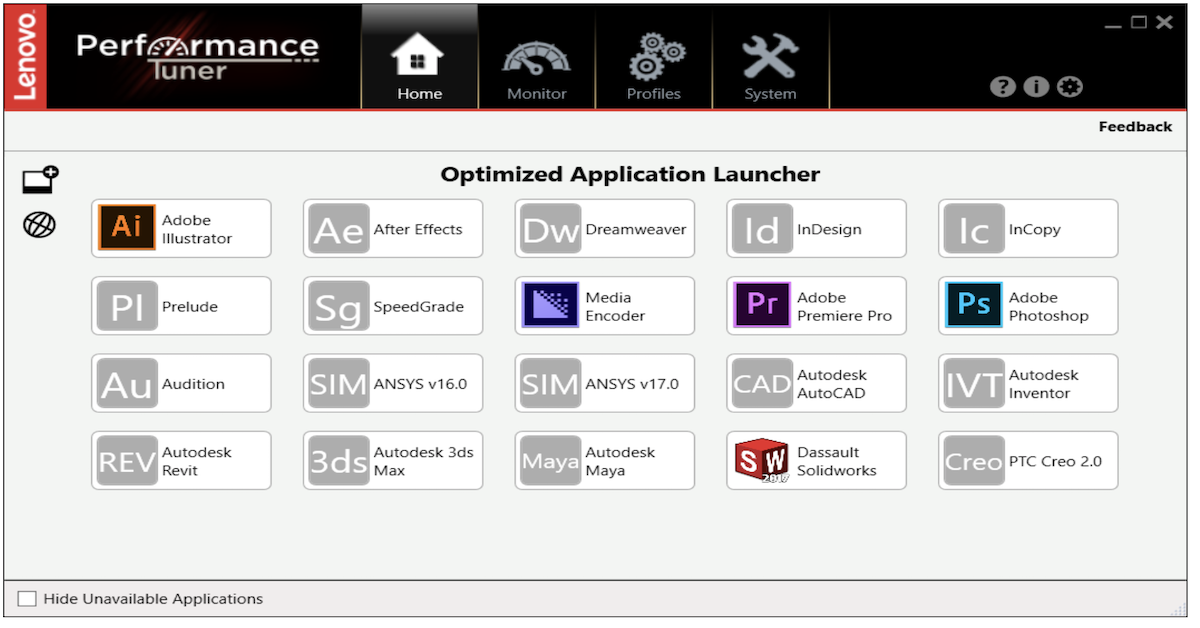Show info using the 'i' icon
Viewport: 1200px width, 628px height.
[1036, 87]
